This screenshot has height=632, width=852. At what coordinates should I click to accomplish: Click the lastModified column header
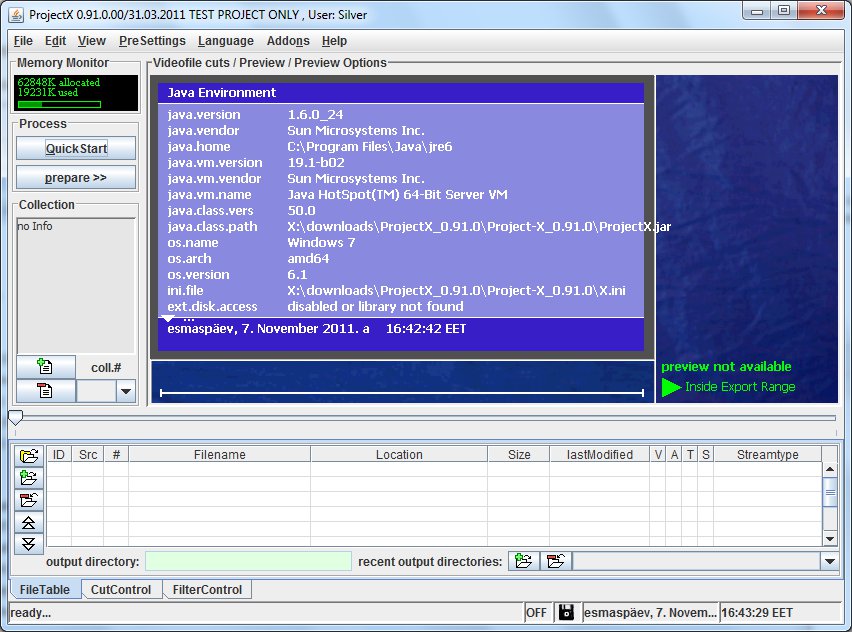[x=600, y=454]
